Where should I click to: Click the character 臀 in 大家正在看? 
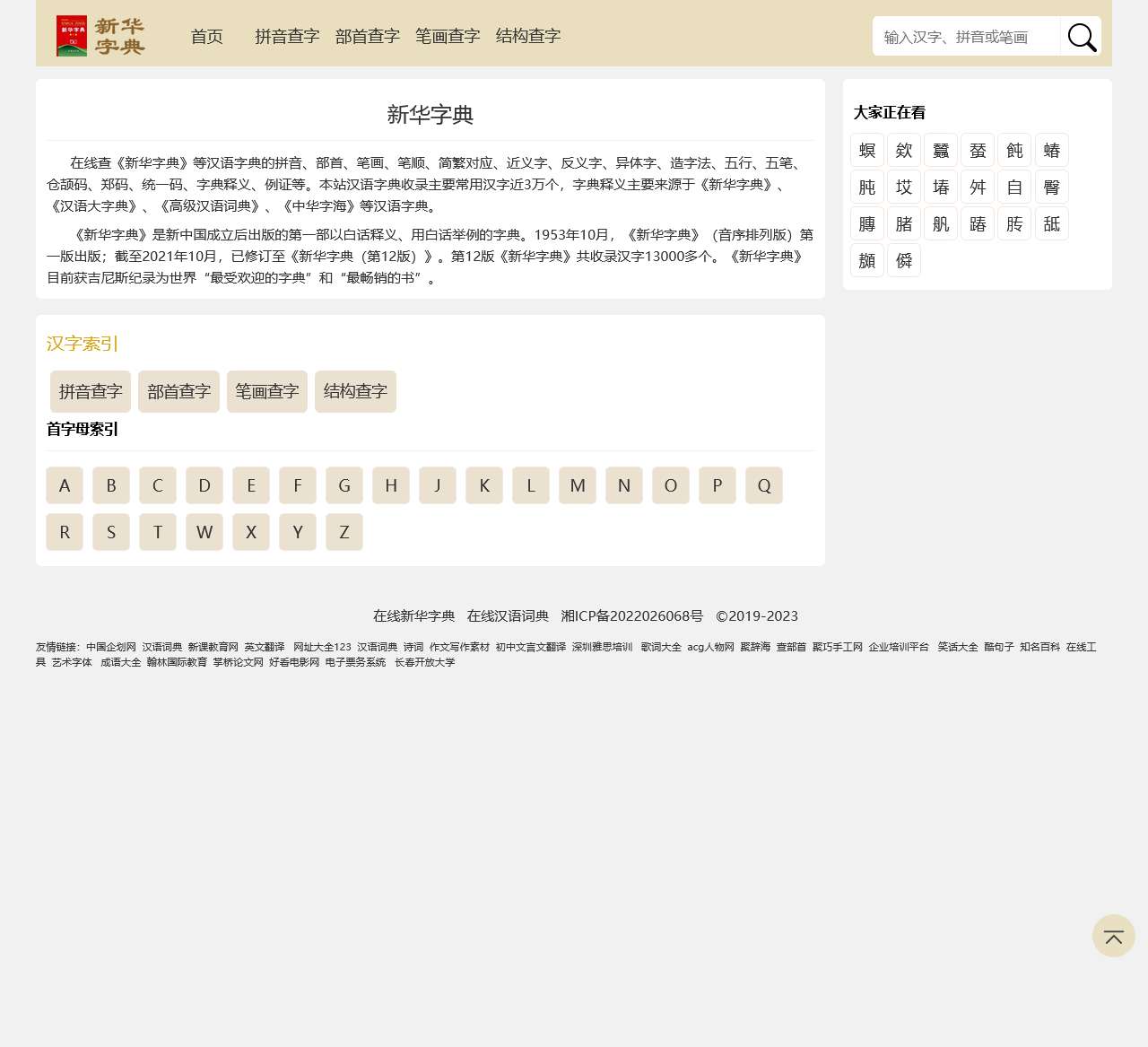pyautogui.click(x=1051, y=187)
